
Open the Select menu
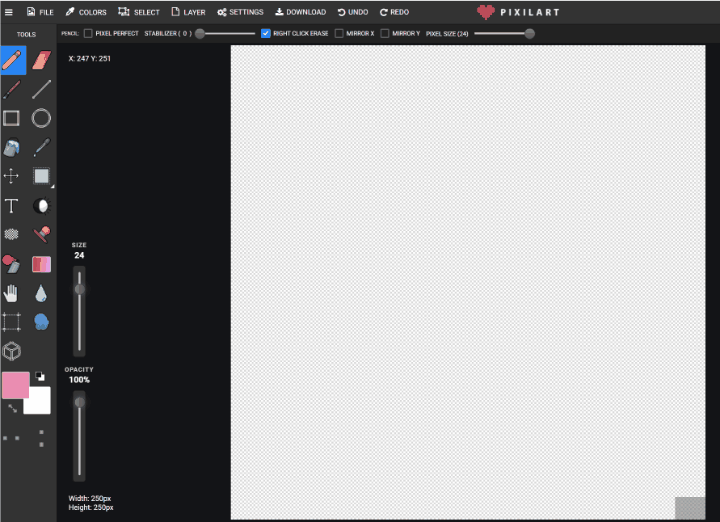click(x=139, y=12)
